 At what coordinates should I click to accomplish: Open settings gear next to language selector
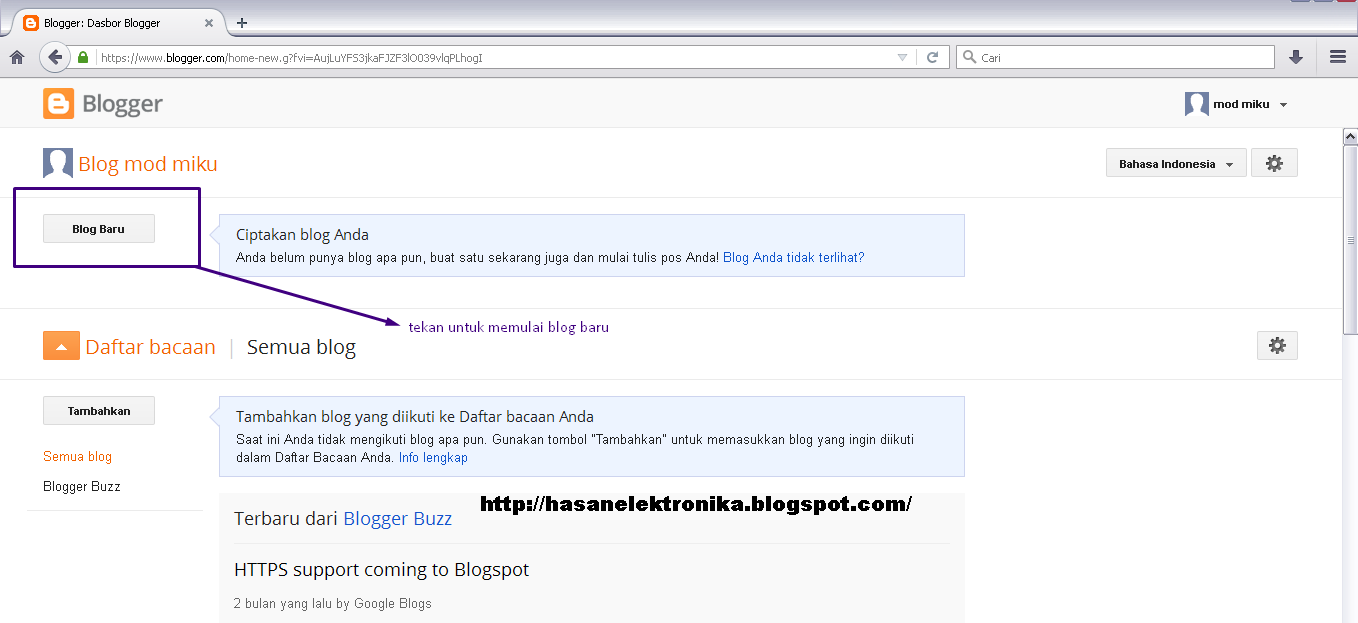coord(1274,164)
